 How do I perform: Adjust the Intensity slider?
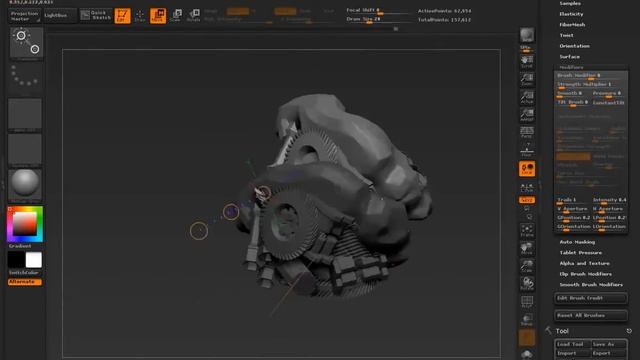click(609, 200)
